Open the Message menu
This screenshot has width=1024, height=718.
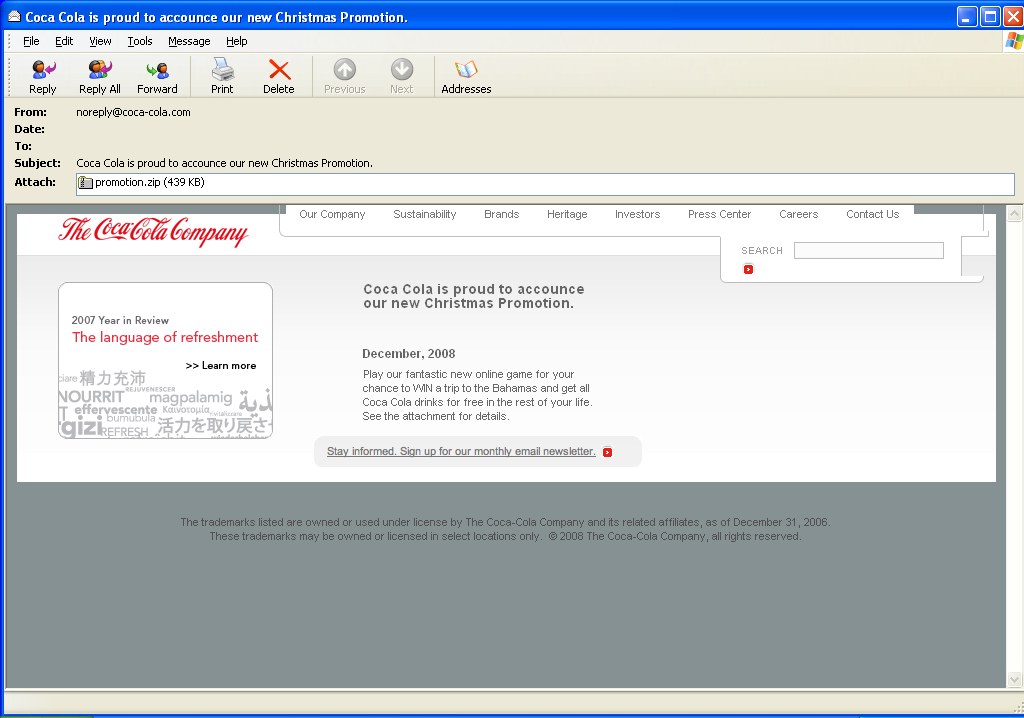click(x=189, y=41)
